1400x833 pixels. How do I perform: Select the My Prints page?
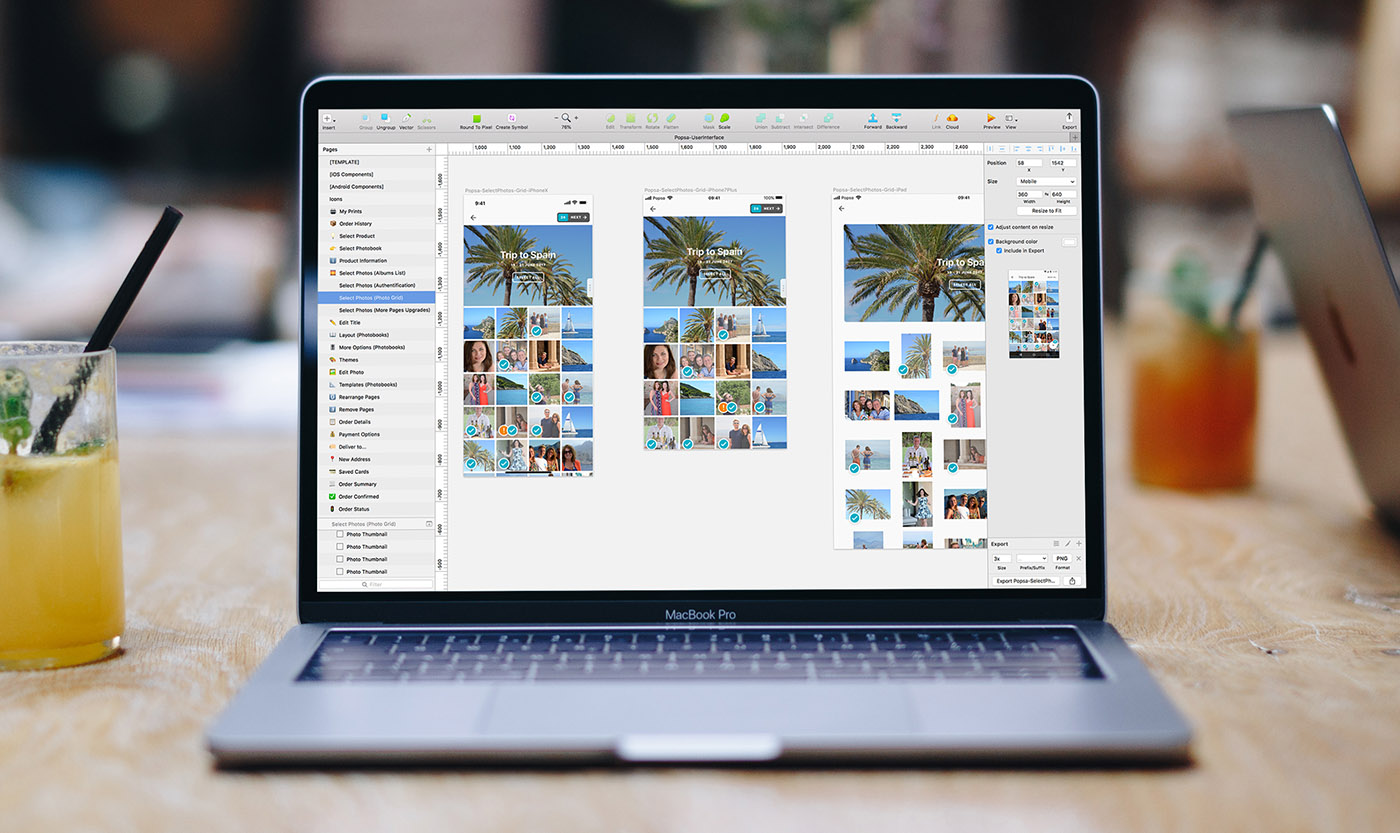pyautogui.click(x=378, y=211)
